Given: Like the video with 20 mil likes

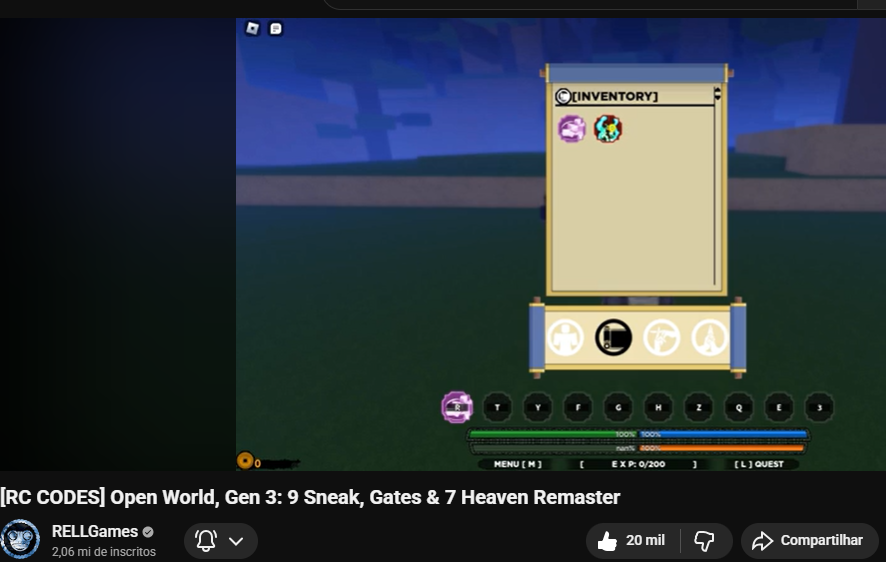Looking at the screenshot, I should pyautogui.click(x=633, y=541).
